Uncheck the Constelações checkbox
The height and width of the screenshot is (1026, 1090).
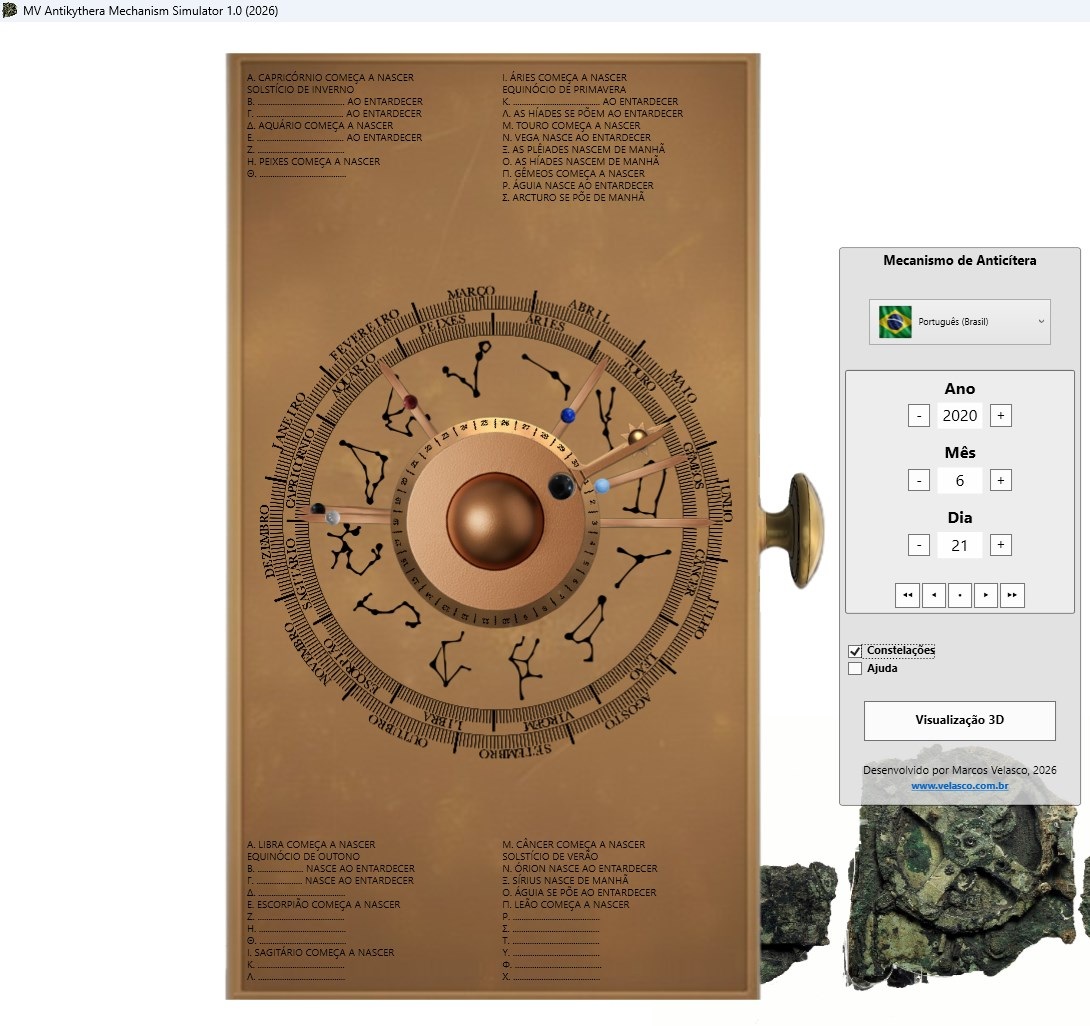coord(855,651)
